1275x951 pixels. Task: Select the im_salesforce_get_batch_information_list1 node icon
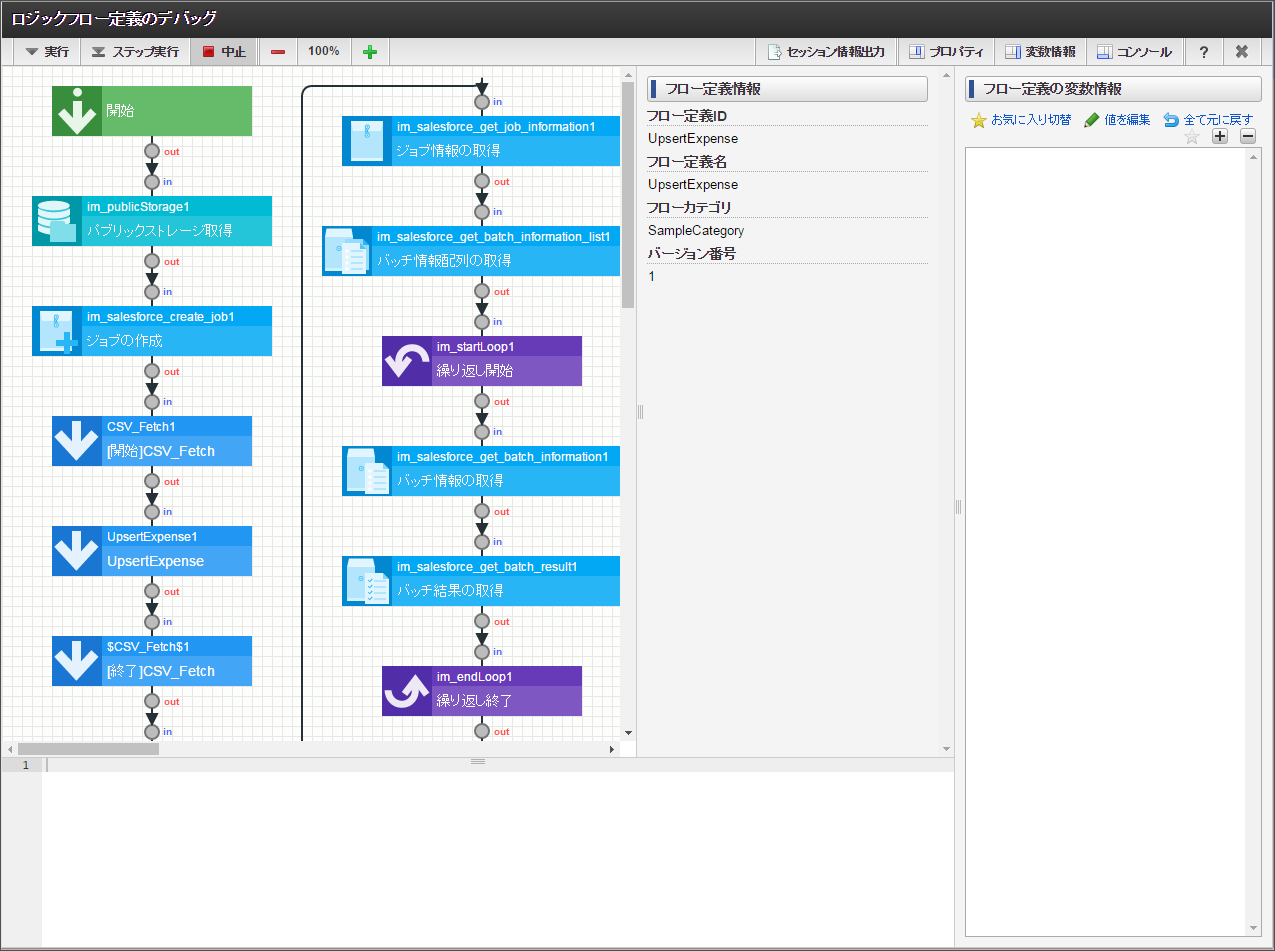pyautogui.click(x=347, y=251)
